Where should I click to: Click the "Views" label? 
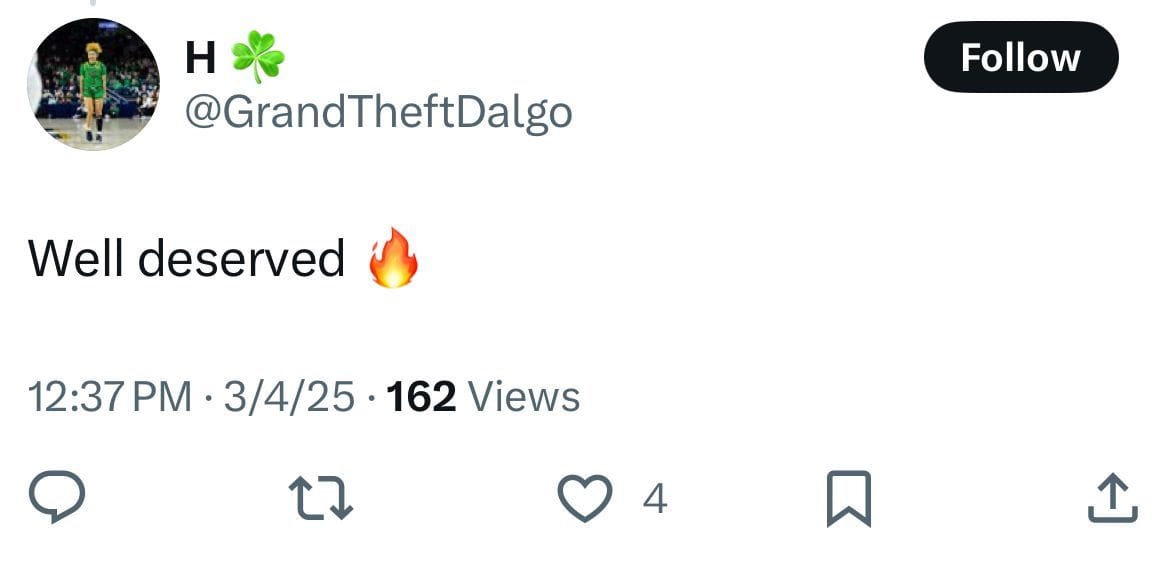point(524,397)
